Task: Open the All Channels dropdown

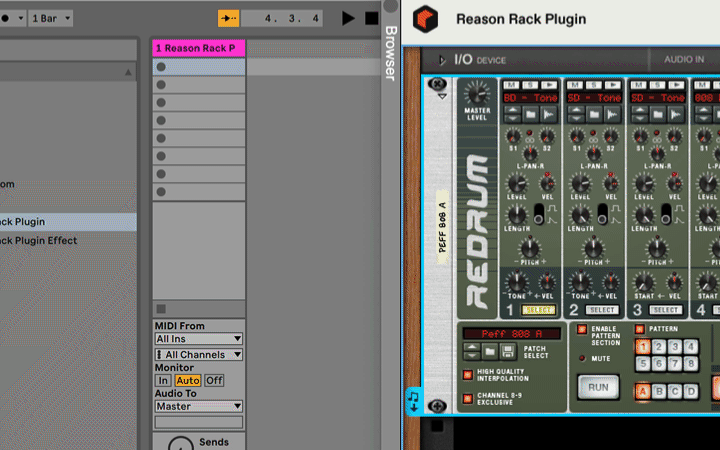Action: (x=198, y=354)
